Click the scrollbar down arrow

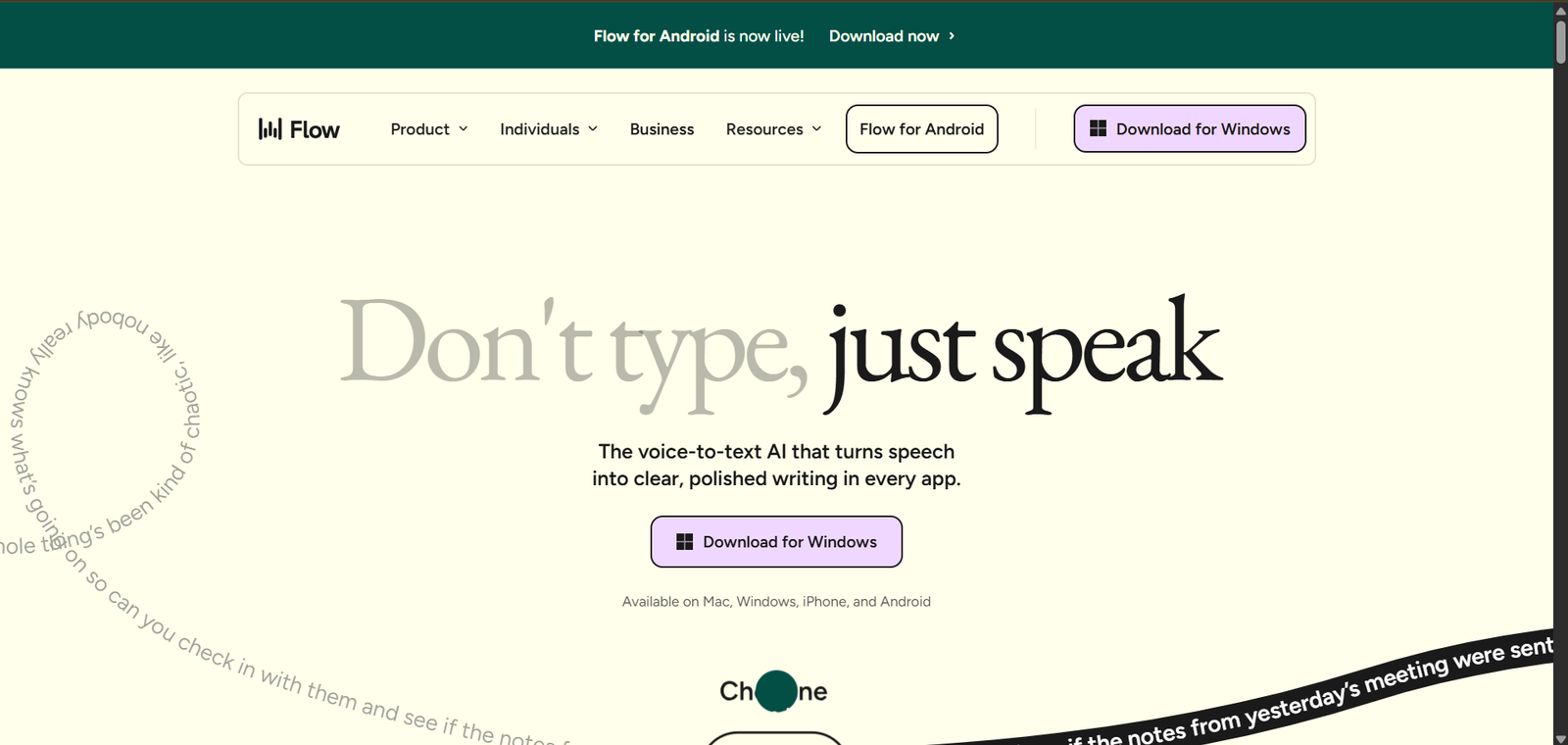pos(1560,737)
